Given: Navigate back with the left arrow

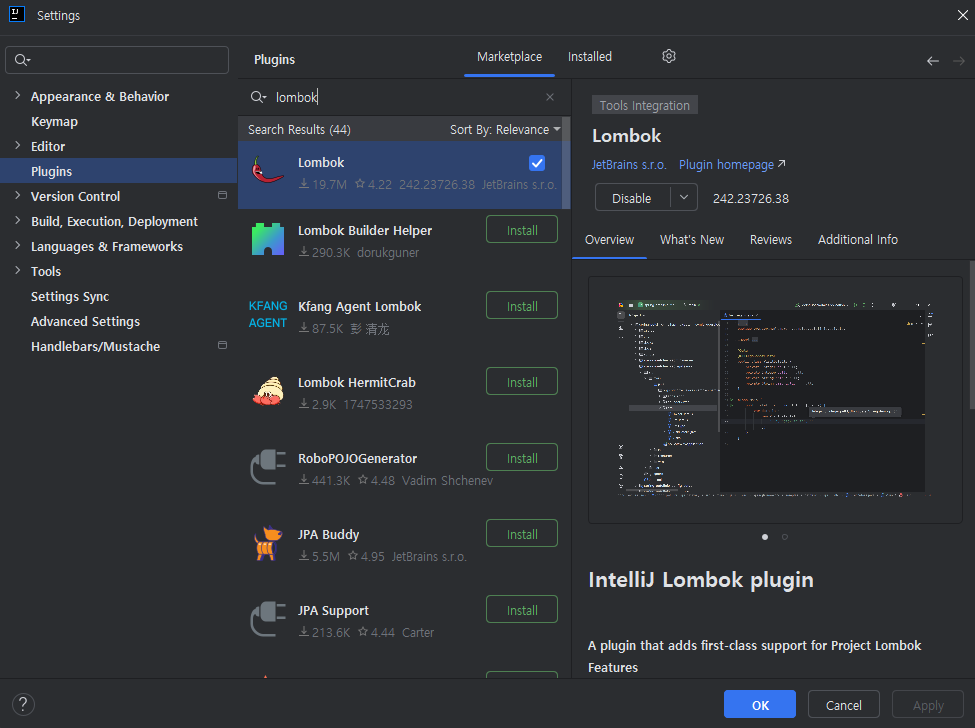Looking at the screenshot, I should click(x=933, y=61).
